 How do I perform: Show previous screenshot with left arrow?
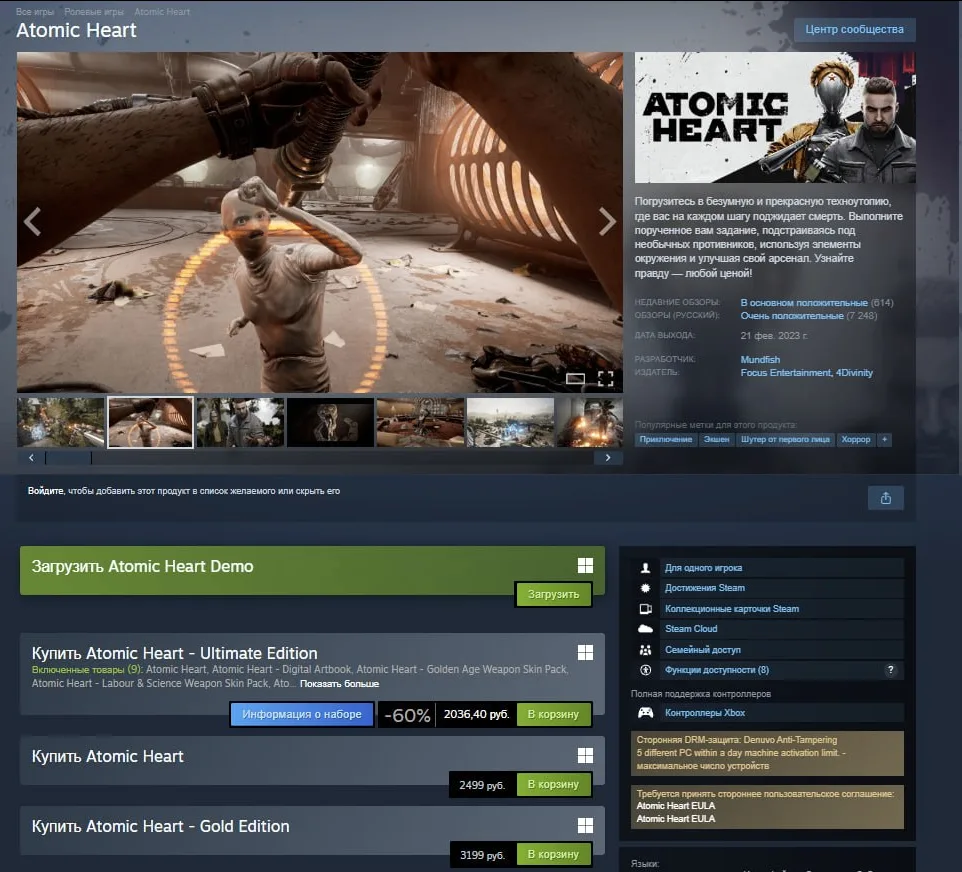pyautogui.click(x=32, y=221)
